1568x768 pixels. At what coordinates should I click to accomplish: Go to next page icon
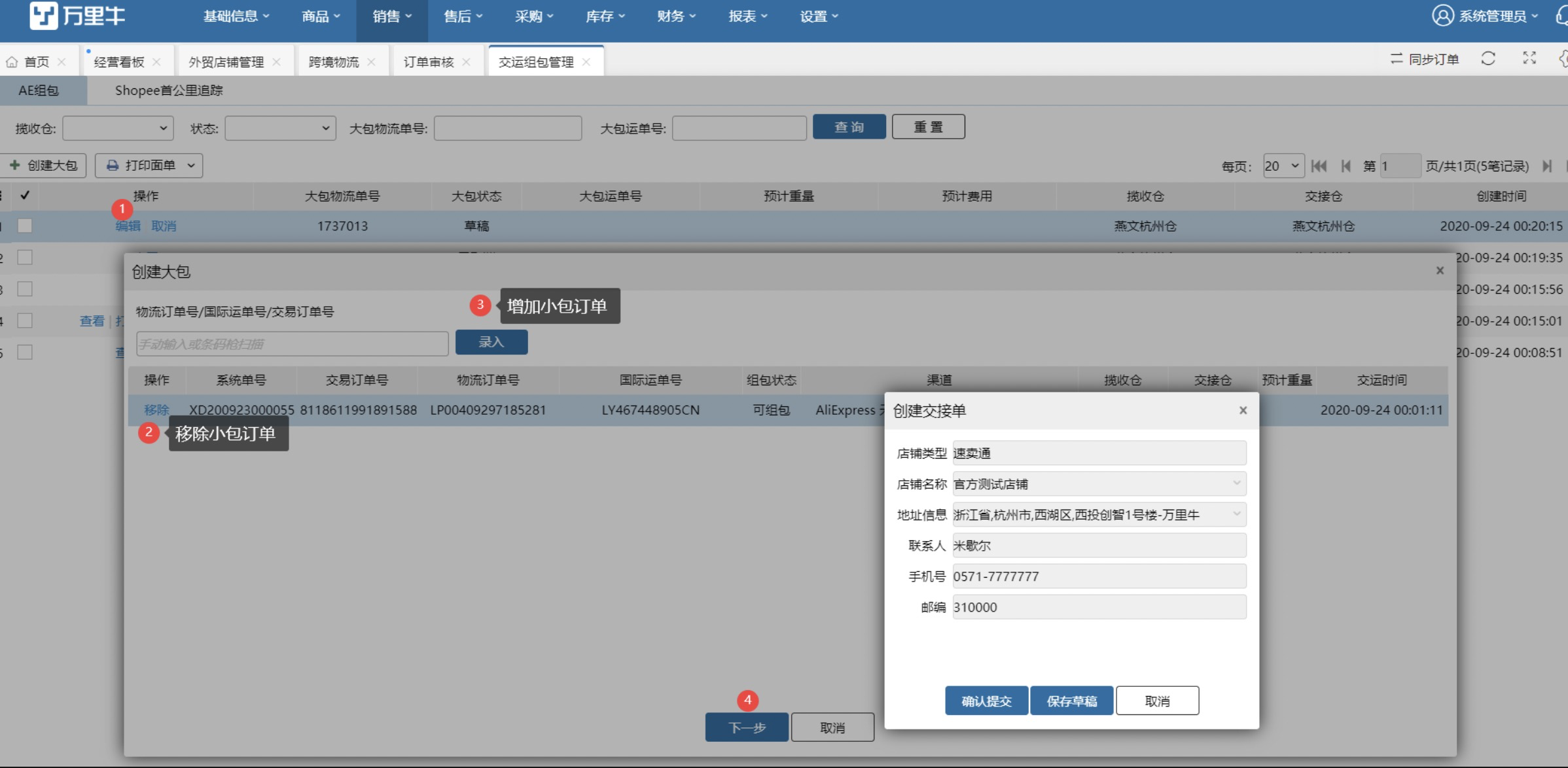tap(1547, 166)
